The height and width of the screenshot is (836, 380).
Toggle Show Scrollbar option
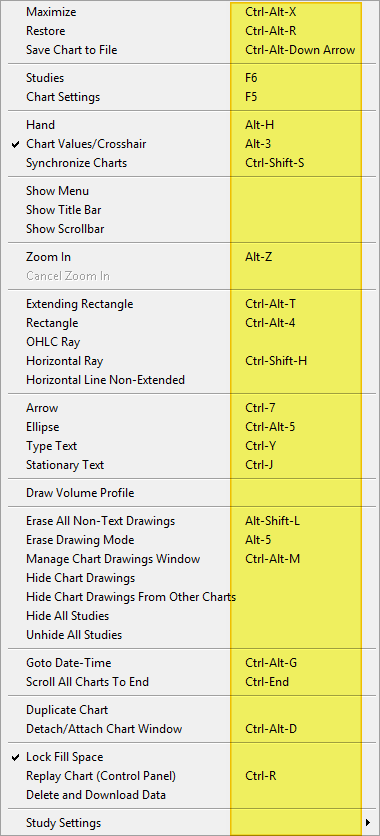point(190,229)
